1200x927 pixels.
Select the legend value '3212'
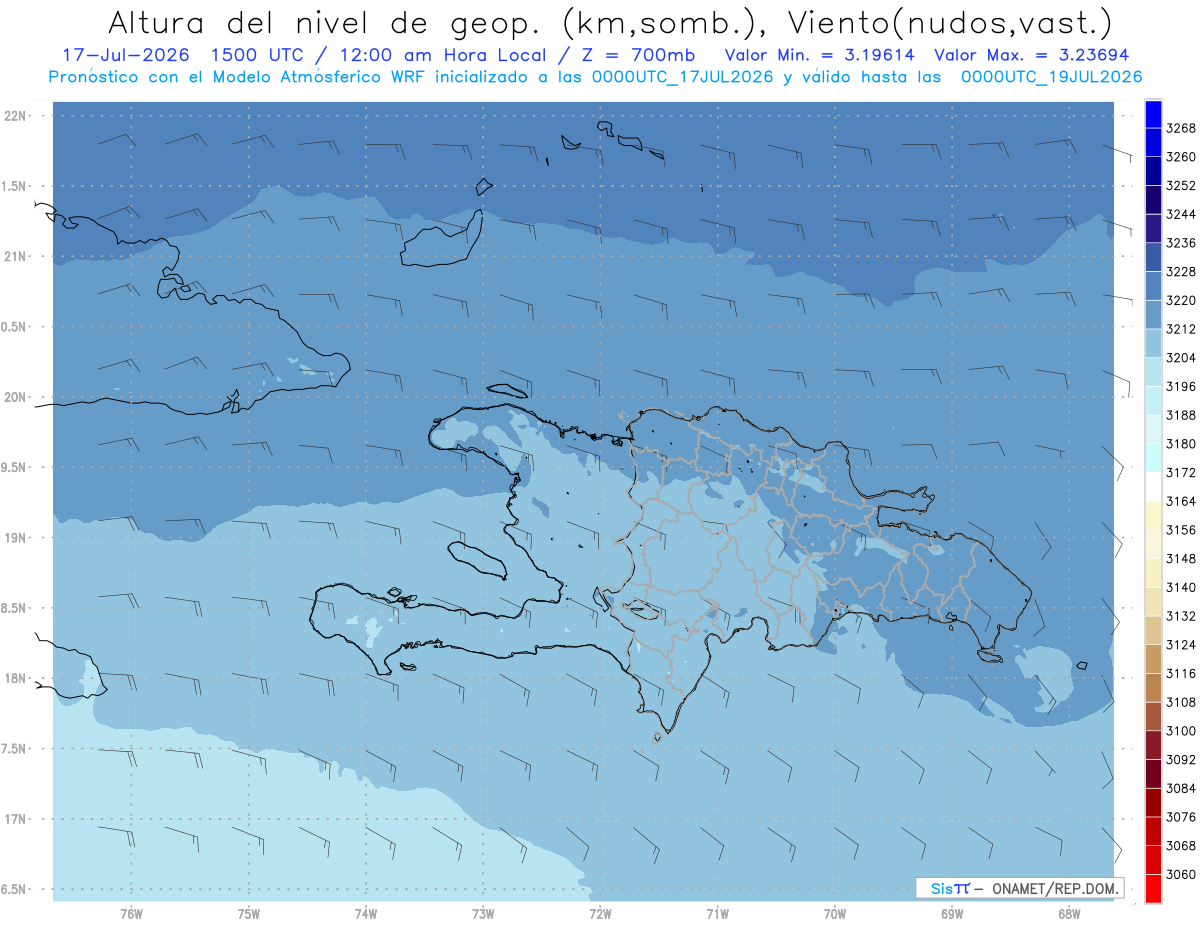(x=1181, y=329)
